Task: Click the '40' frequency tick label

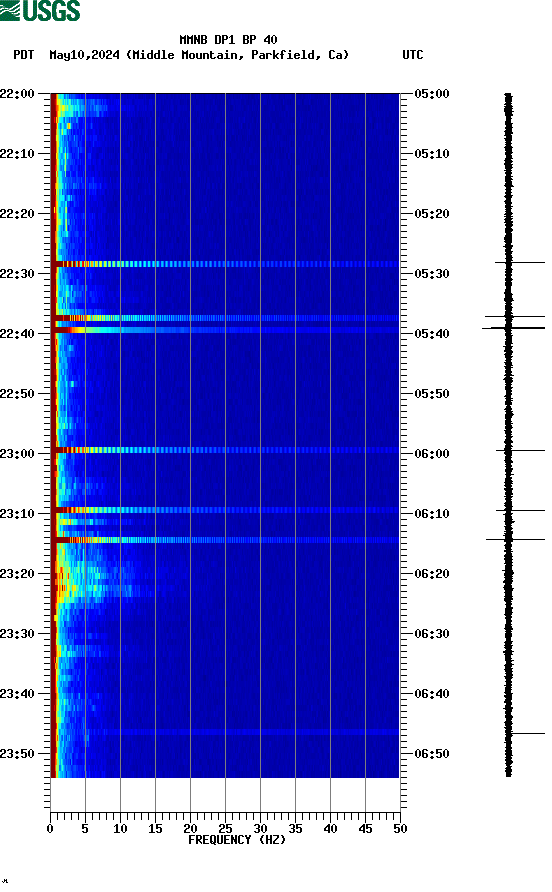Action: [331, 829]
